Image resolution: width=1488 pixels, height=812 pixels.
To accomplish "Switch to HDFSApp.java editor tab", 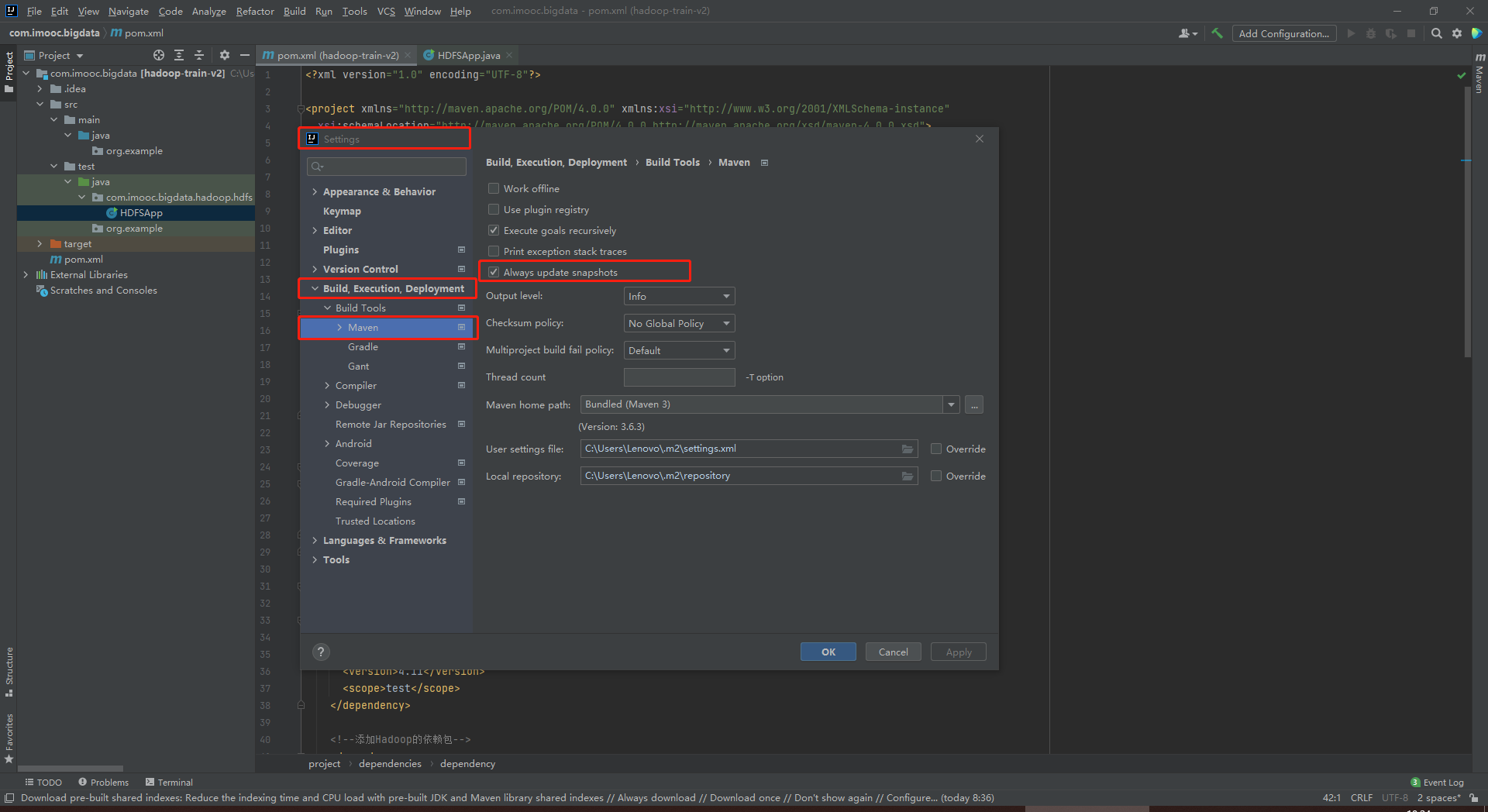I will 468,55.
